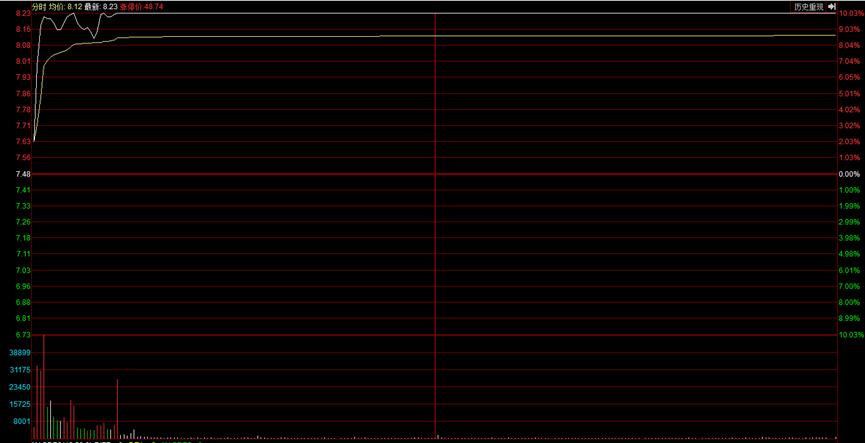Viewport: 865px width, 443px height.
Task: Click the 8.01 price axis label
Action: point(23,61)
